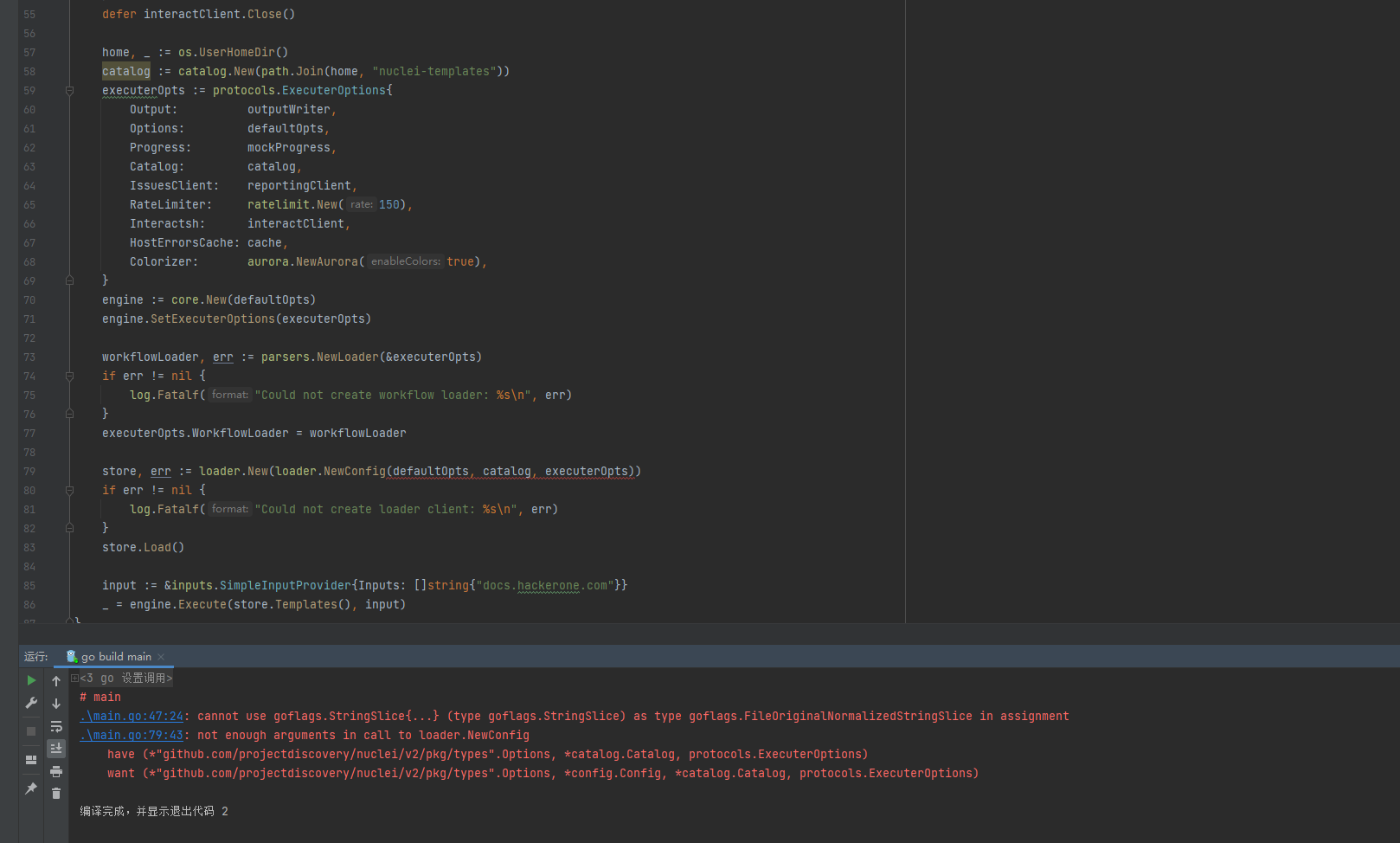Click the highlighted catalog variable on line 58
Image resolution: width=1400 pixels, height=843 pixels.
125,71
